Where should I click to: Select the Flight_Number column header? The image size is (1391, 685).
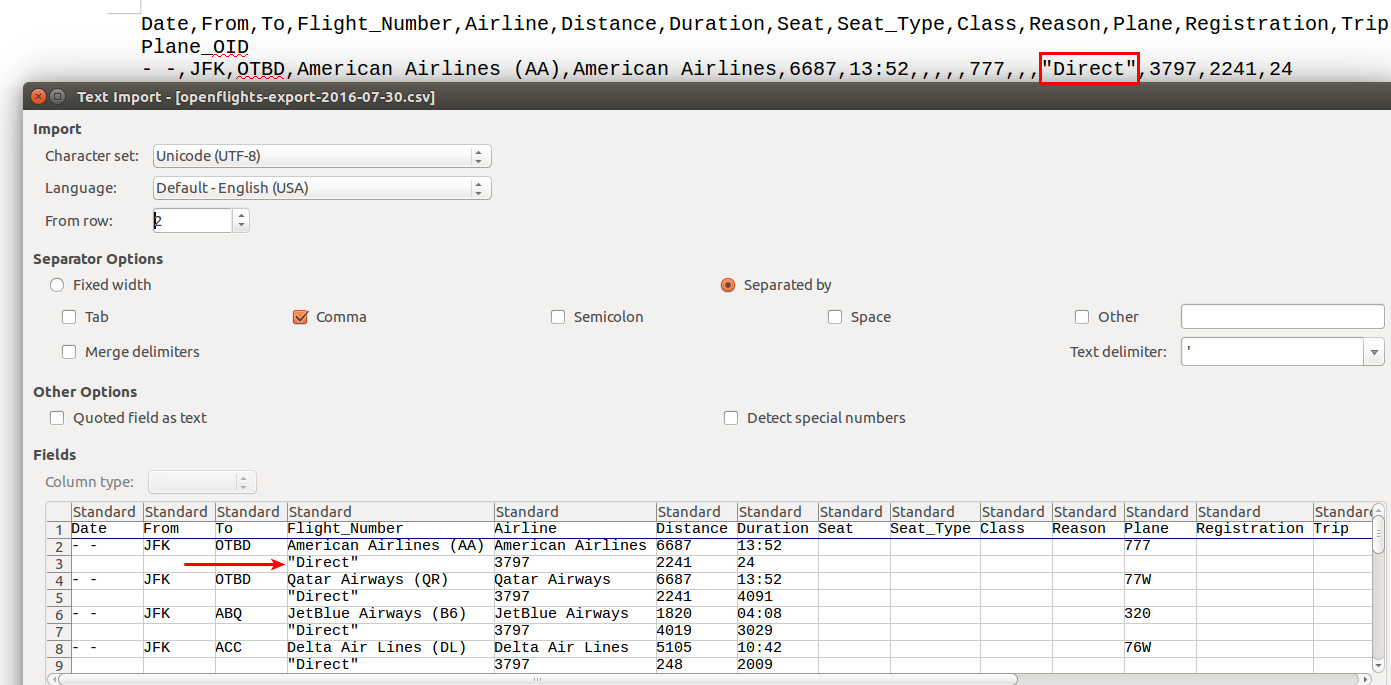tap(390, 512)
